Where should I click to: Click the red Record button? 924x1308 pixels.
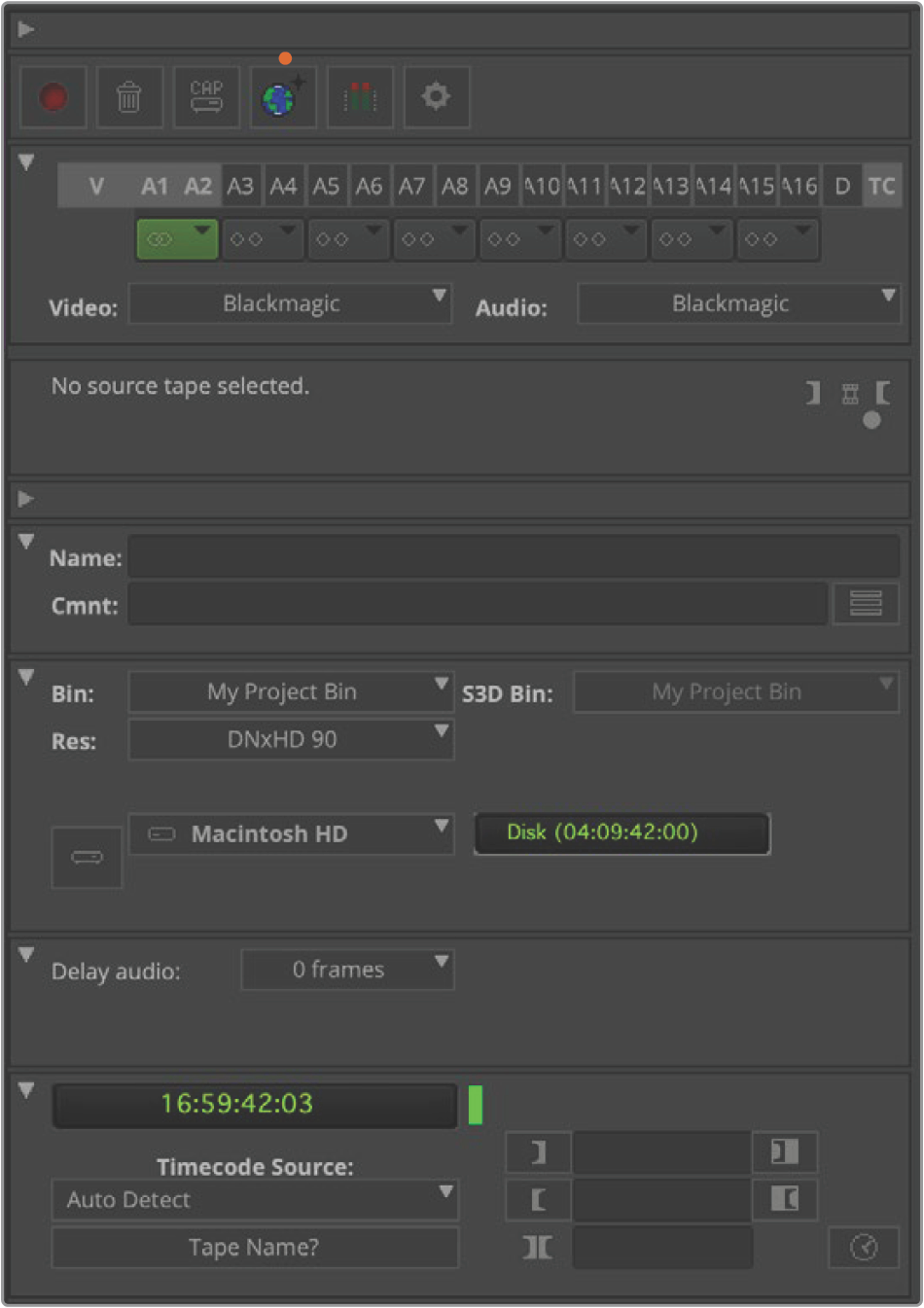point(53,97)
